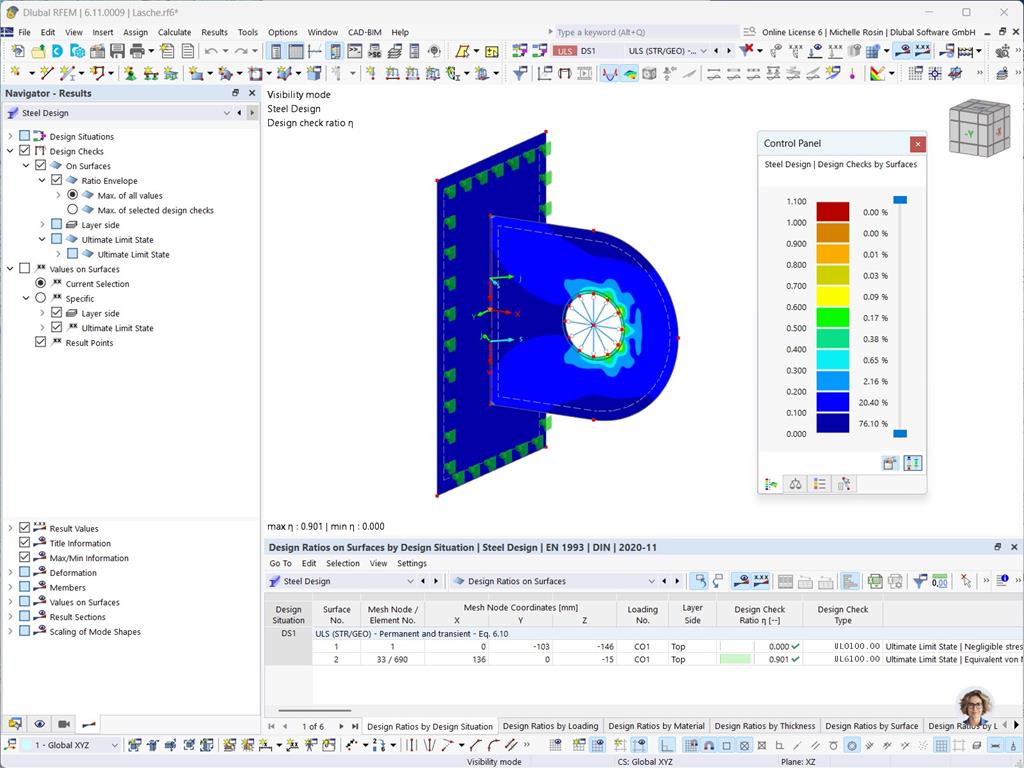1024x768 pixels.
Task: Click the decimal places 0.00 icon above the table
Action: [941, 581]
